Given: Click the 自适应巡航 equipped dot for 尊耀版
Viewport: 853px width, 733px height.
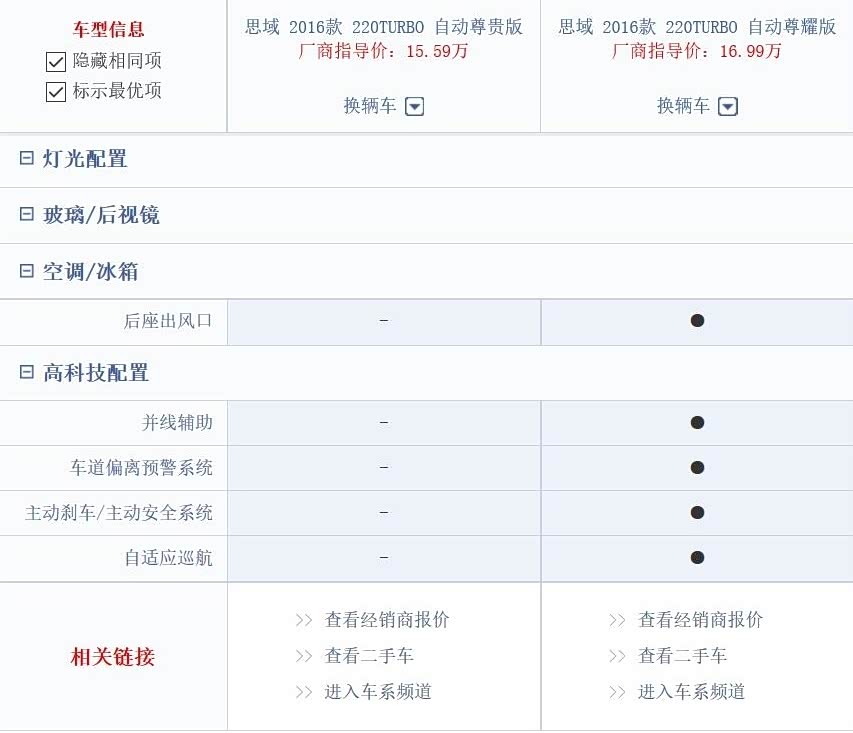Looking at the screenshot, I should (697, 558).
